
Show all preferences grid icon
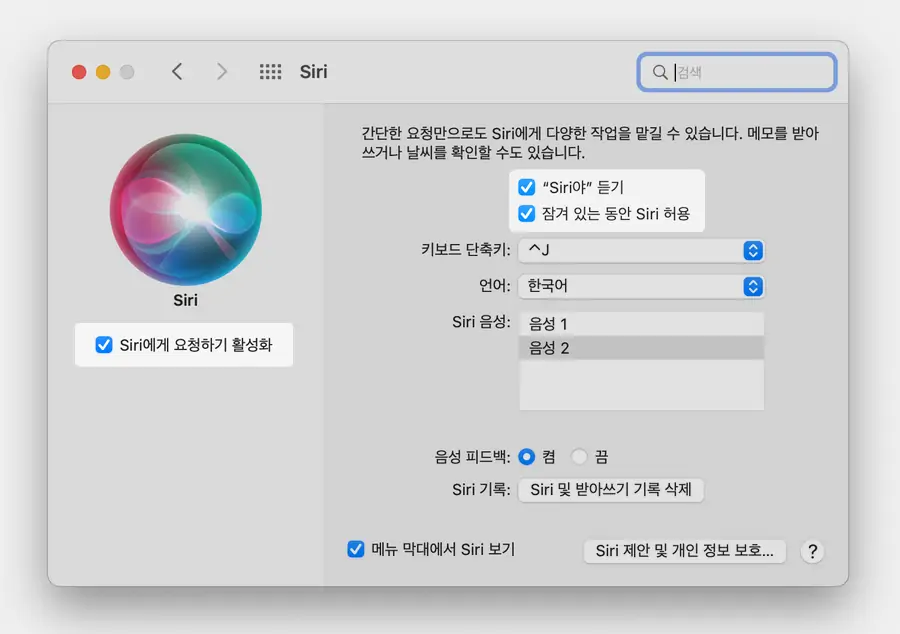coord(270,72)
